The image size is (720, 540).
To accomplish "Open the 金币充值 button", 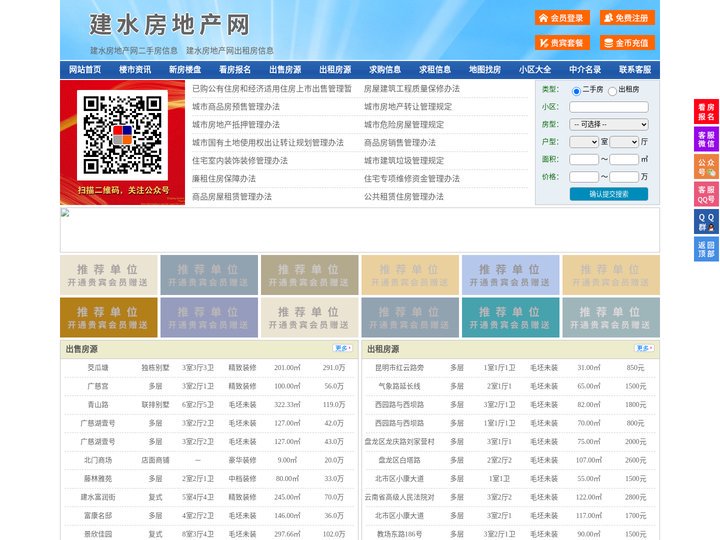I will click(627, 43).
